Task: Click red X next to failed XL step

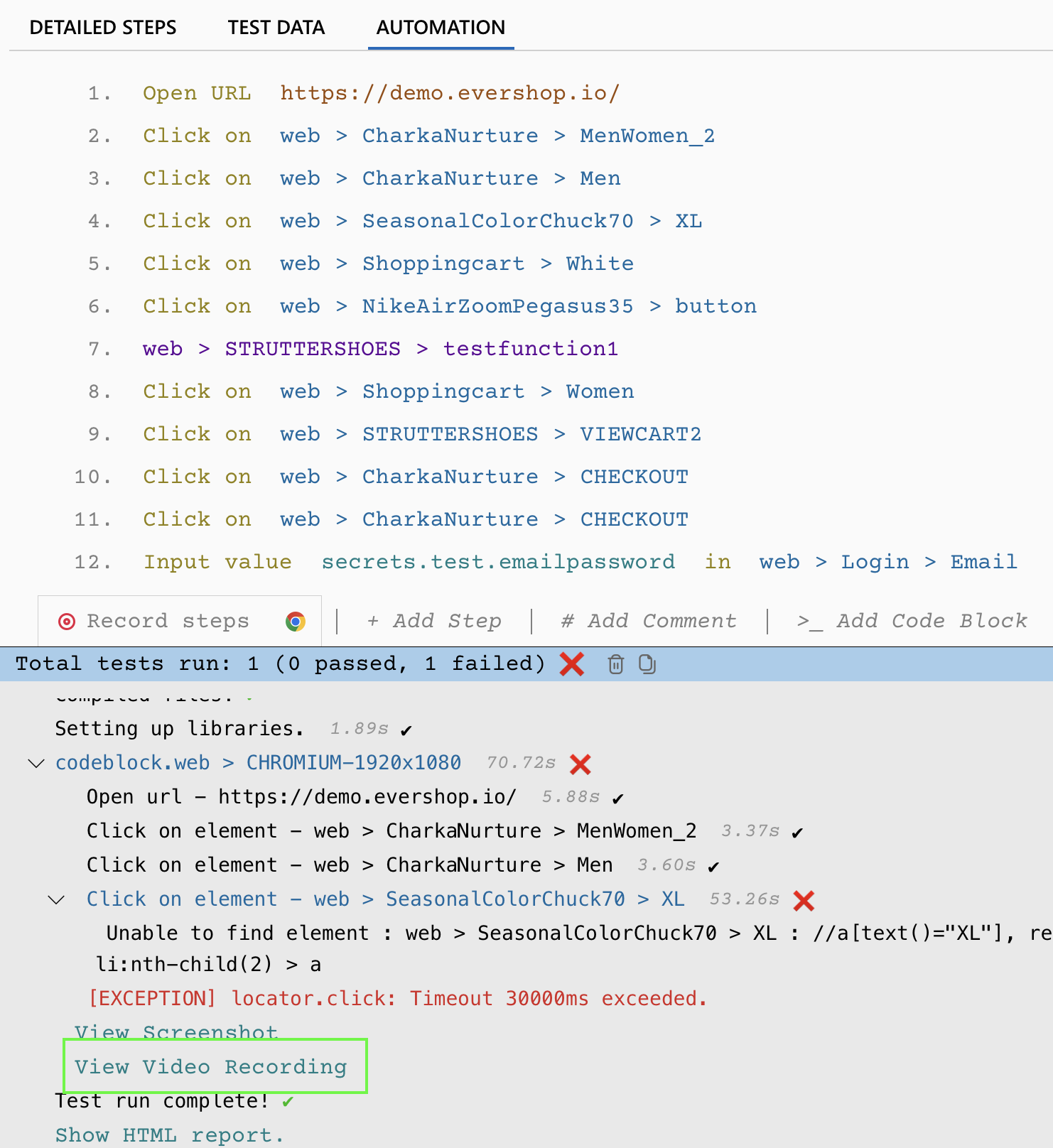Action: pos(804,901)
